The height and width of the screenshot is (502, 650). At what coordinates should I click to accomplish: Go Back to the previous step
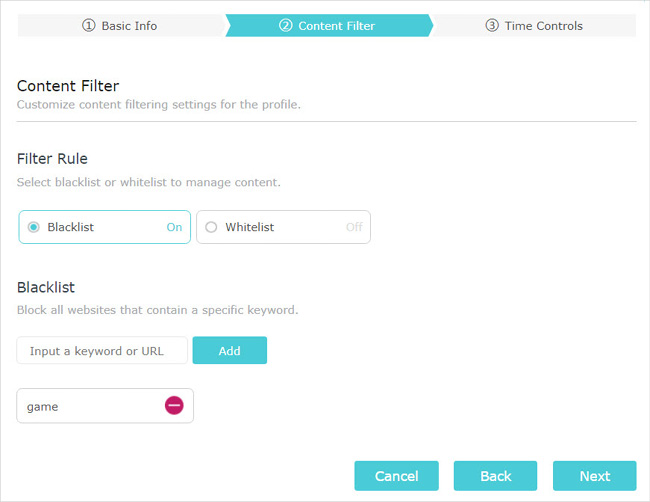pyautogui.click(x=495, y=476)
